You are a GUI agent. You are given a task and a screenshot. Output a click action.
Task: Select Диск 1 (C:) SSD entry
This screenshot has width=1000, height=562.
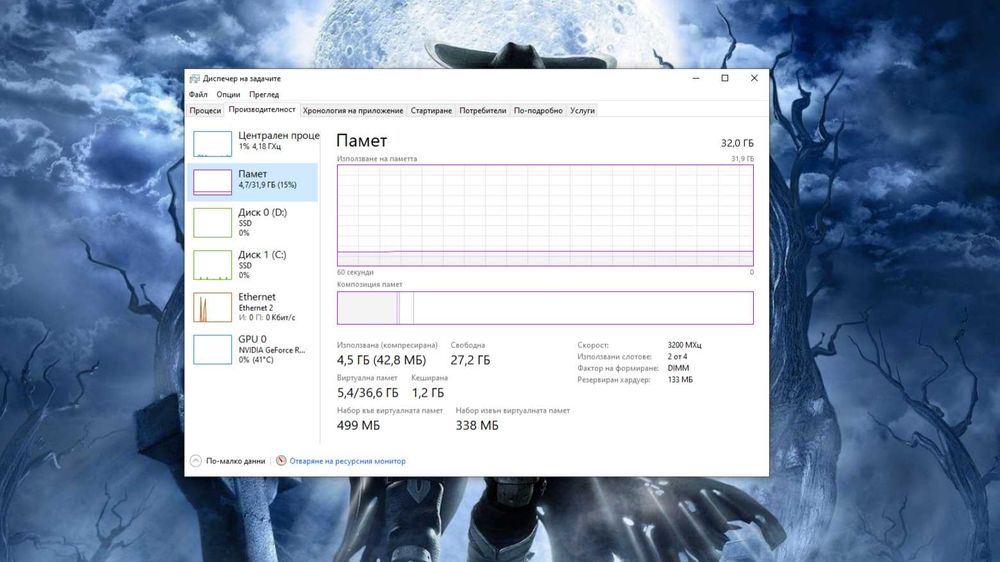253,265
